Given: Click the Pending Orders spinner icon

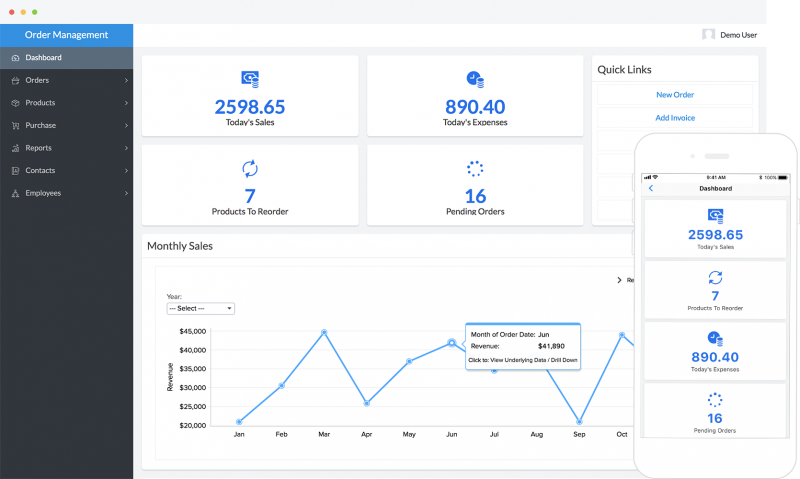Looking at the screenshot, I should pyautogui.click(x=475, y=168).
